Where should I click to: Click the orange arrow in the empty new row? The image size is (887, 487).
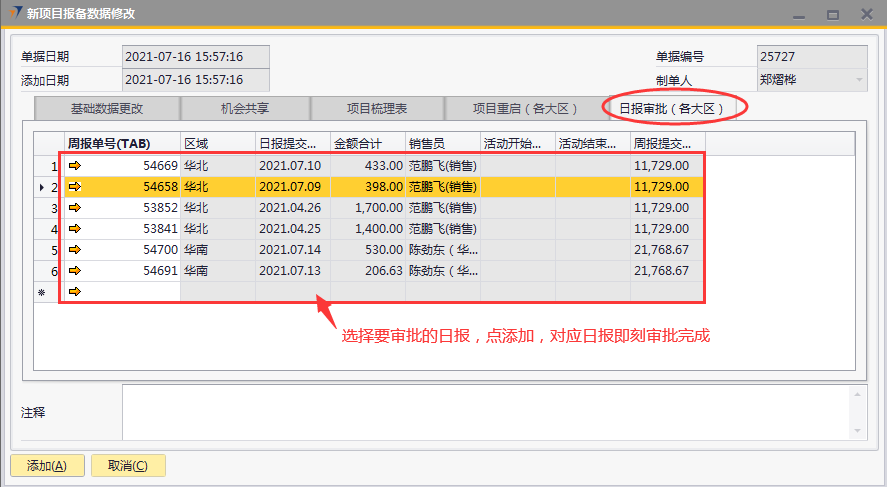[x=74, y=291]
